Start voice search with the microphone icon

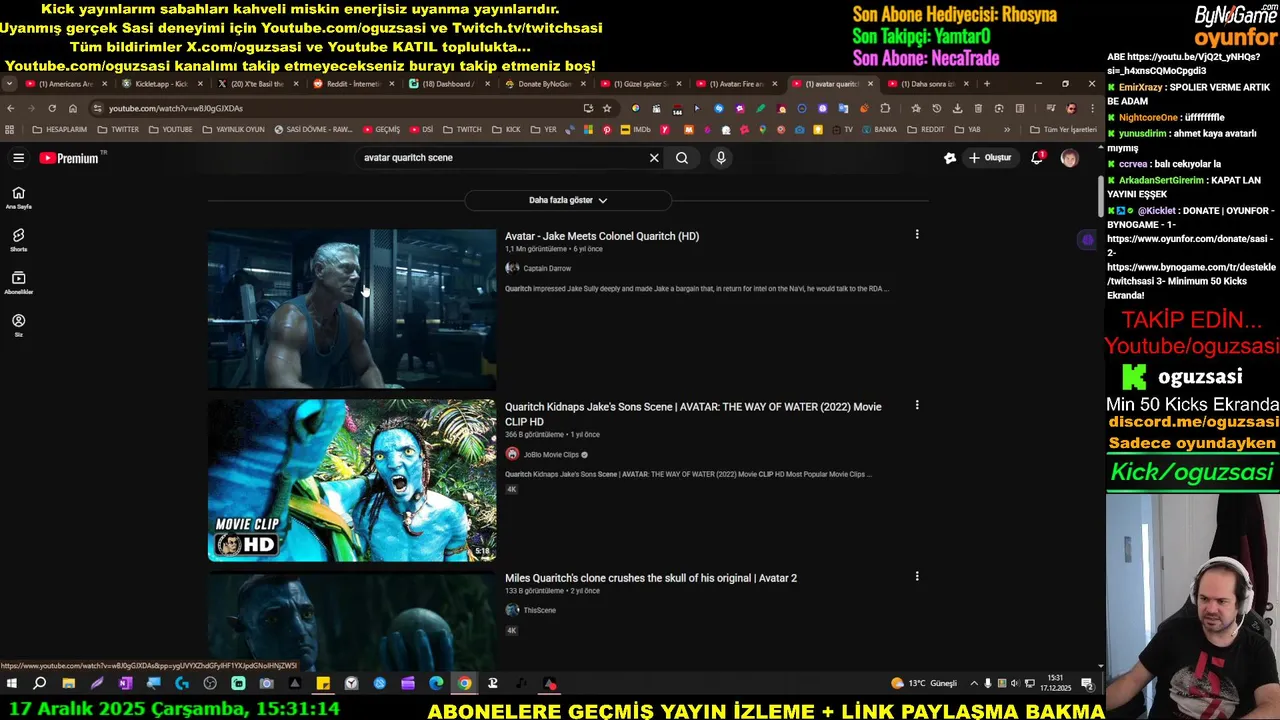[x=721, y=158]
